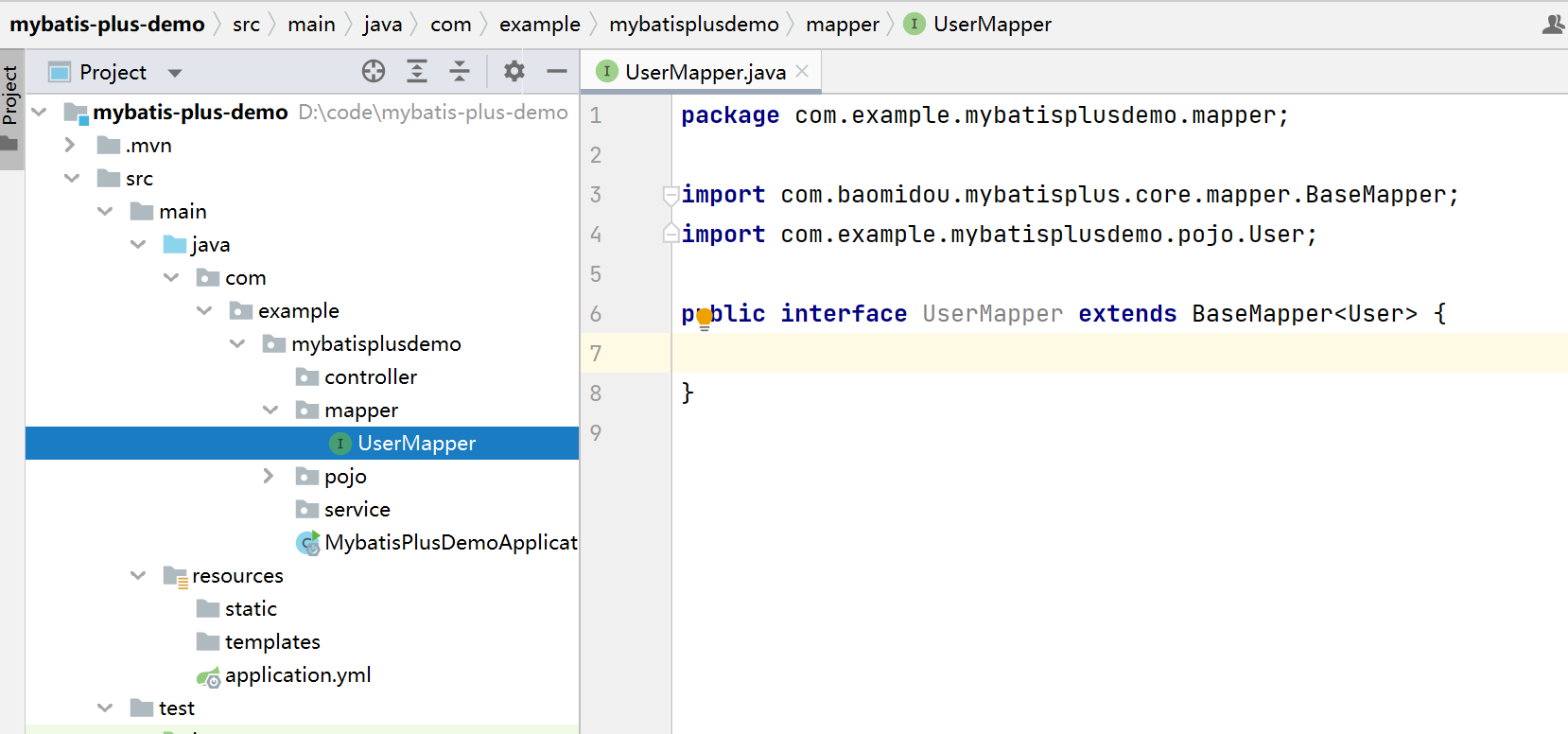Expand the pojo package
The height and width of the screenshot is (734, 1568).
tap(270, 476)
